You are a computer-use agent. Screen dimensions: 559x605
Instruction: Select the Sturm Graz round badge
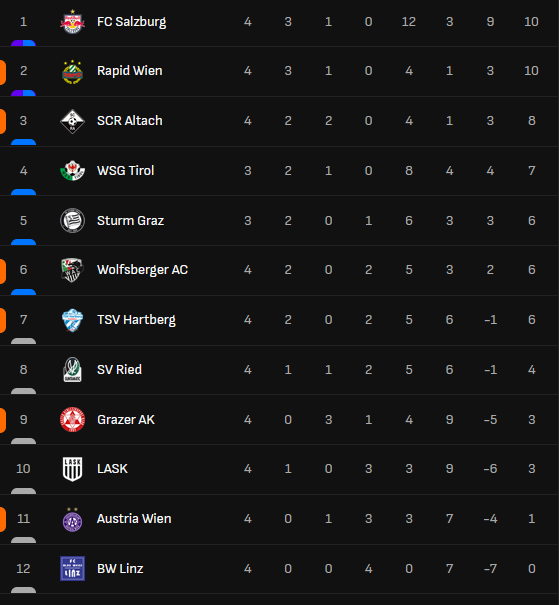point(73,221)
